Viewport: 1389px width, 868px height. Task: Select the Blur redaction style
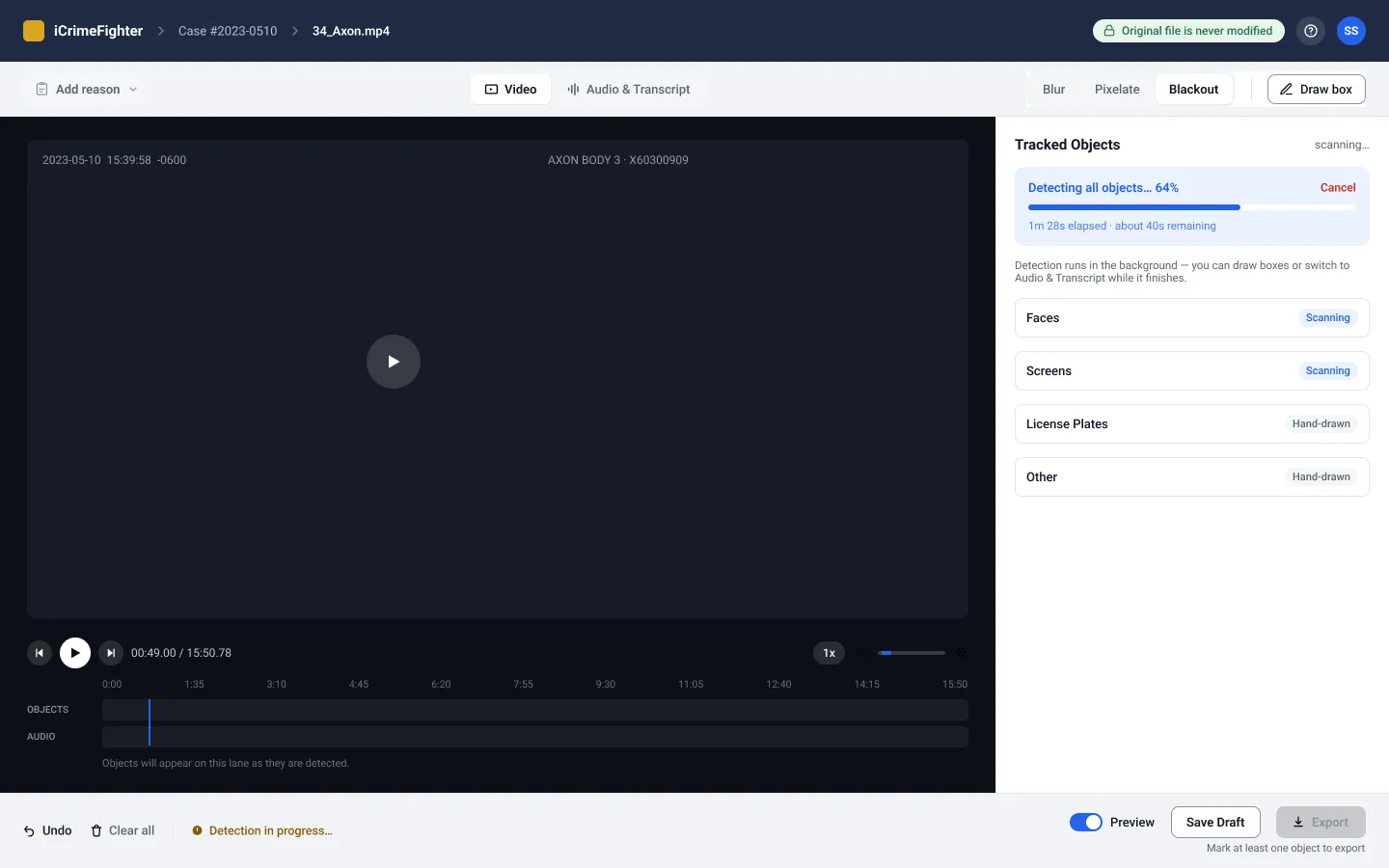tap(1053, 89)
